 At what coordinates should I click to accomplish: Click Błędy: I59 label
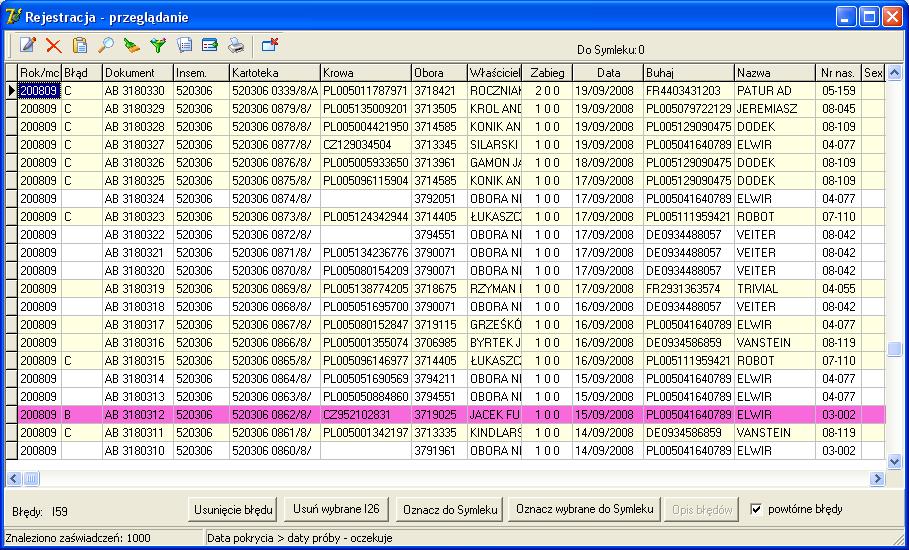click(x=40, y=512)
